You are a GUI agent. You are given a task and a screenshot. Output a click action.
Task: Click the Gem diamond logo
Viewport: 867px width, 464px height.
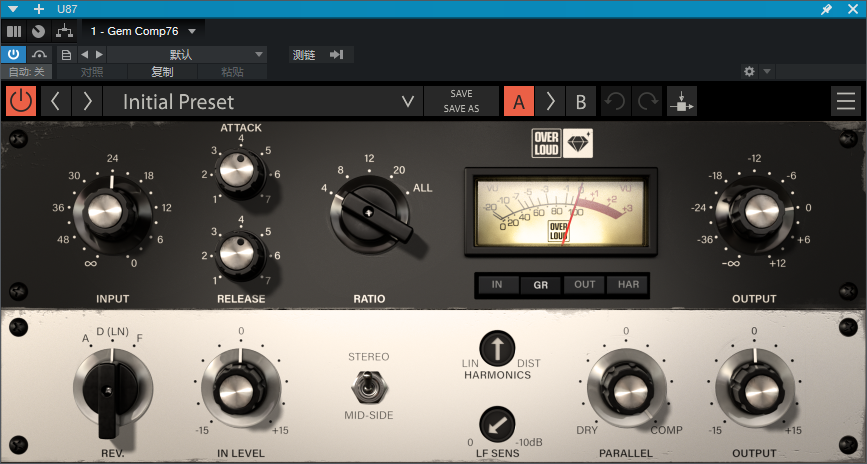pyautogui.click(x=578, y=143)
